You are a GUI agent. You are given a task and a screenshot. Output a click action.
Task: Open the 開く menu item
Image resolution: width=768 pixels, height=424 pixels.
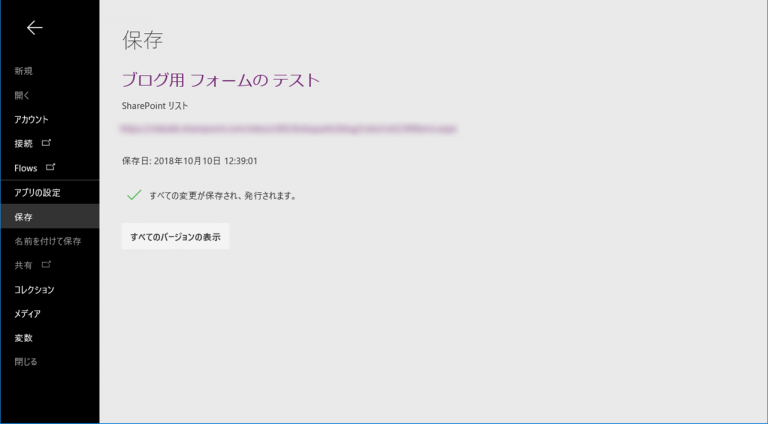click(22, 95)
